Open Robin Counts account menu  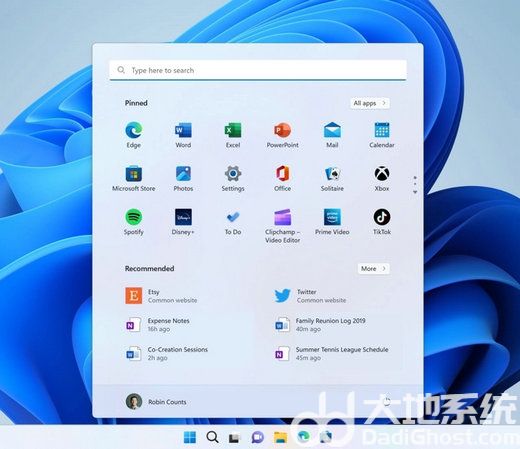click(x=156, y=402)
